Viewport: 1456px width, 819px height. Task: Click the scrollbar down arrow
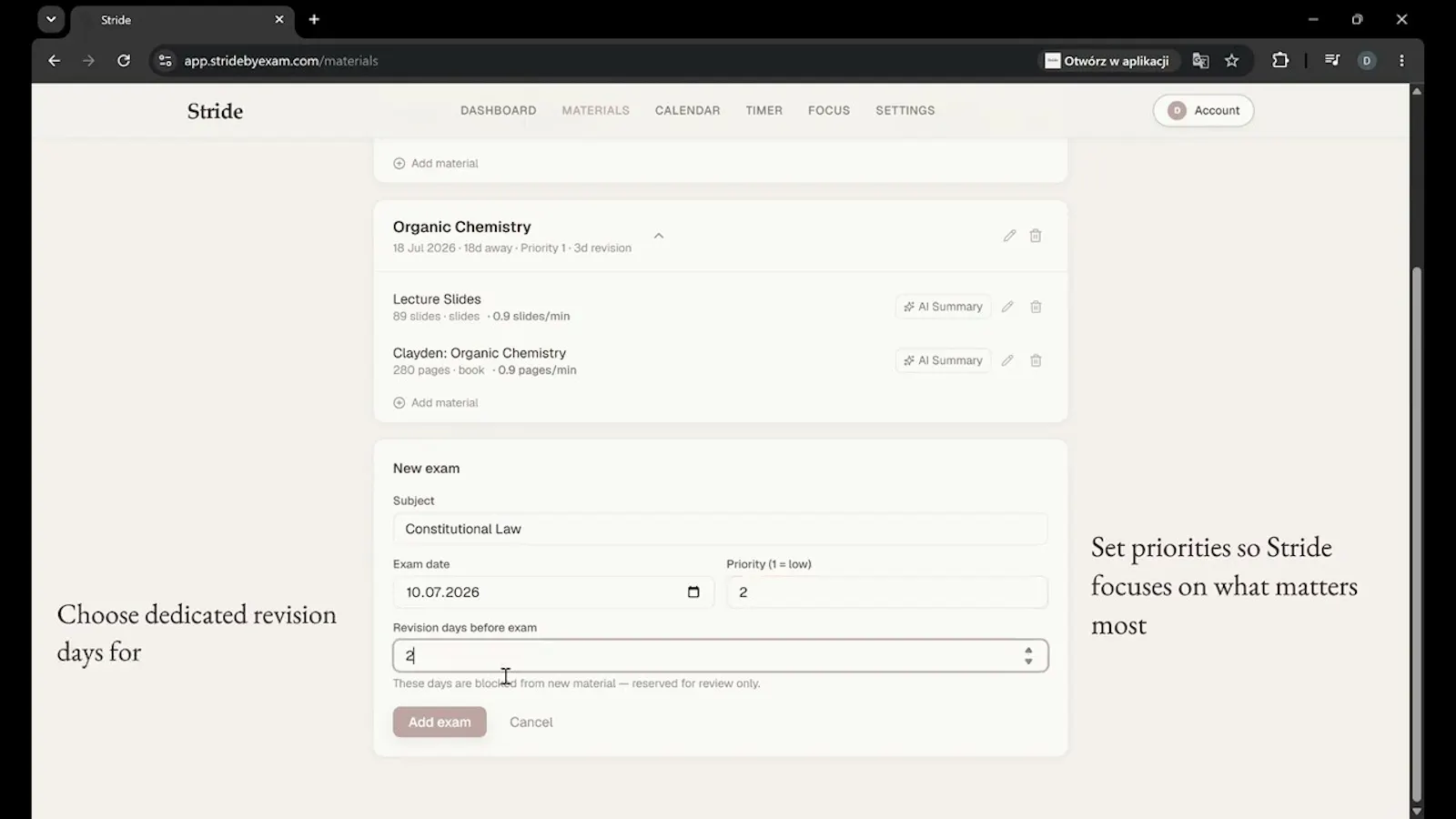point(1416,811)
